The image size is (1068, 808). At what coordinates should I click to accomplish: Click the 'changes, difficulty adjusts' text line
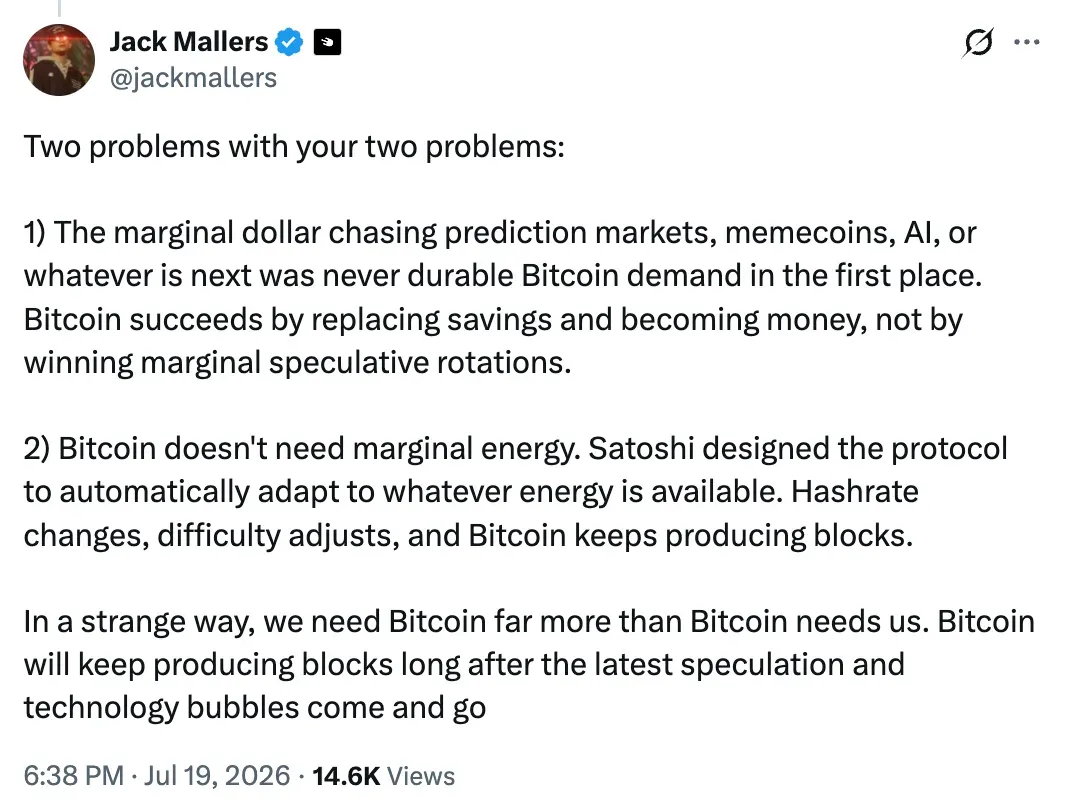[x=468, y=535]
